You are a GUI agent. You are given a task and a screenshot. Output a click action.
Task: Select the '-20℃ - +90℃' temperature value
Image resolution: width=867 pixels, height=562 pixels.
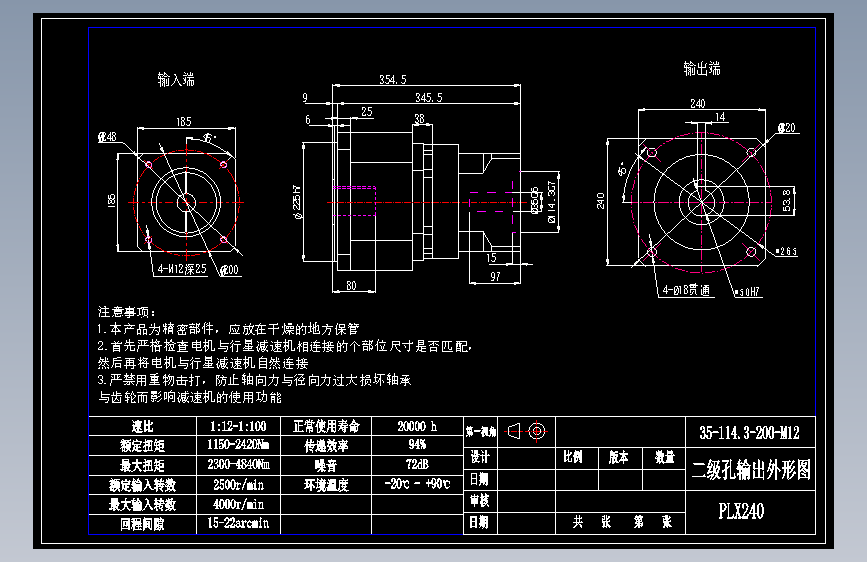[417, 485]
